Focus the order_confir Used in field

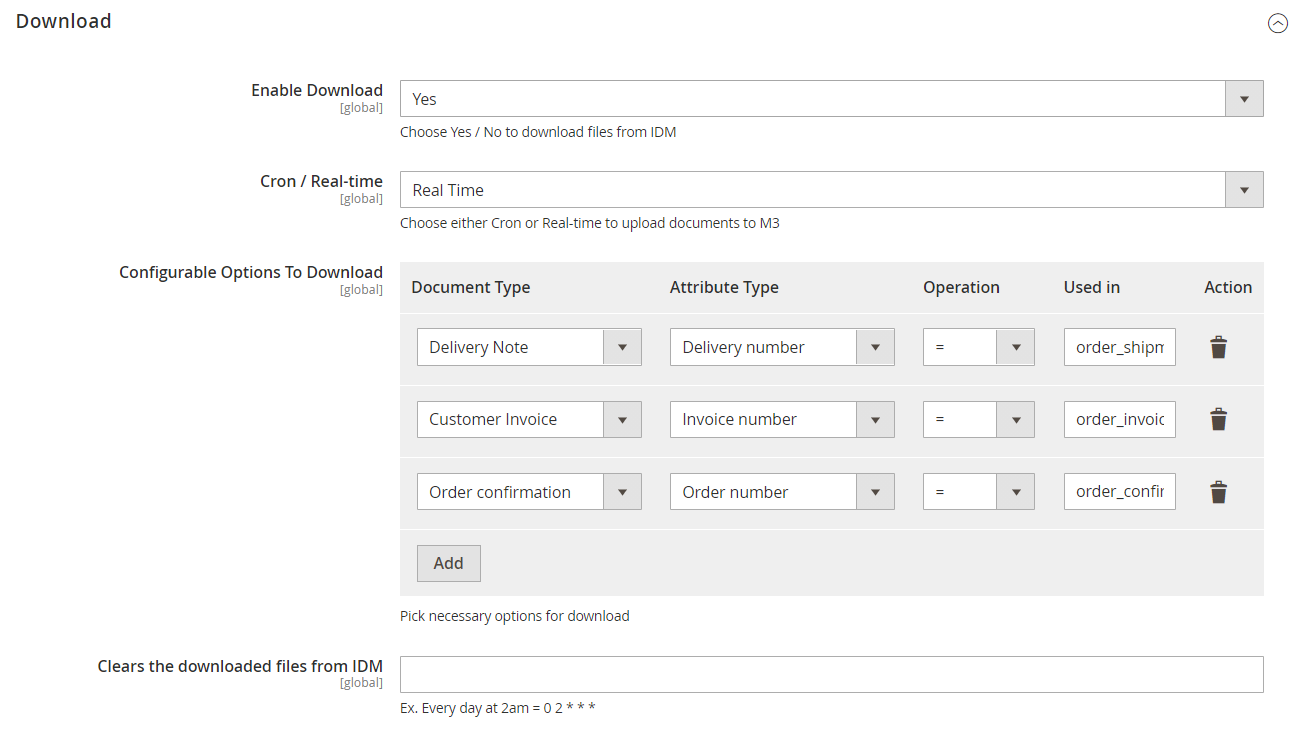pyautogui.click(x=1119, y=492)
